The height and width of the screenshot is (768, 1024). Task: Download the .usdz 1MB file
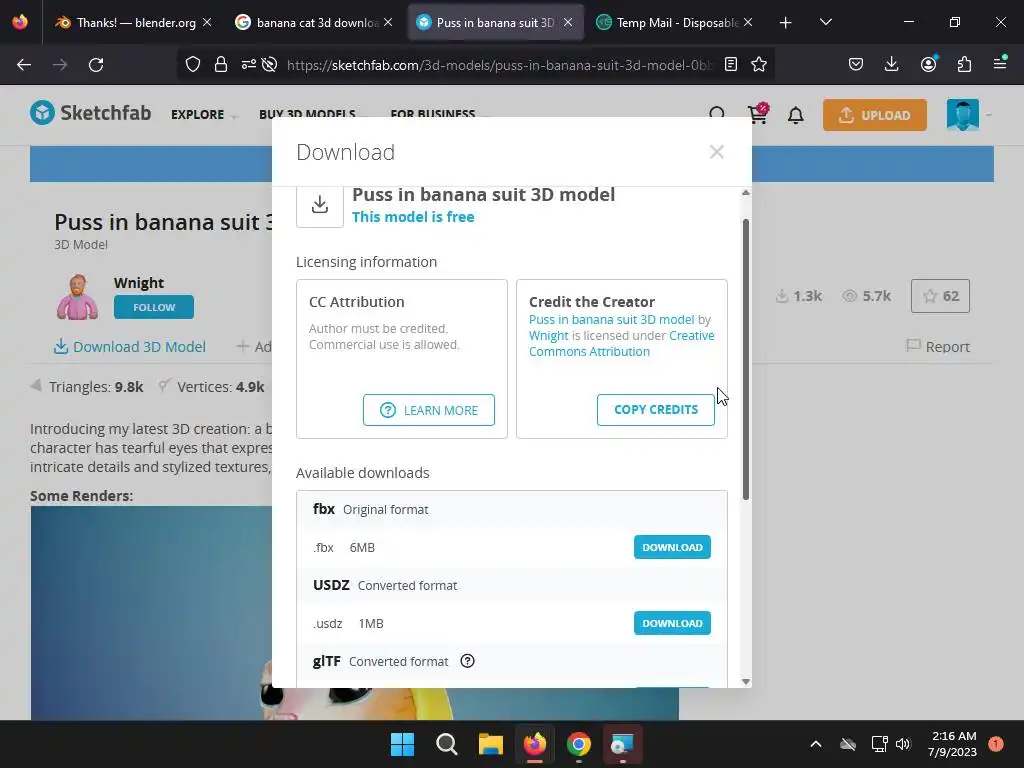[x=672, y=623]
